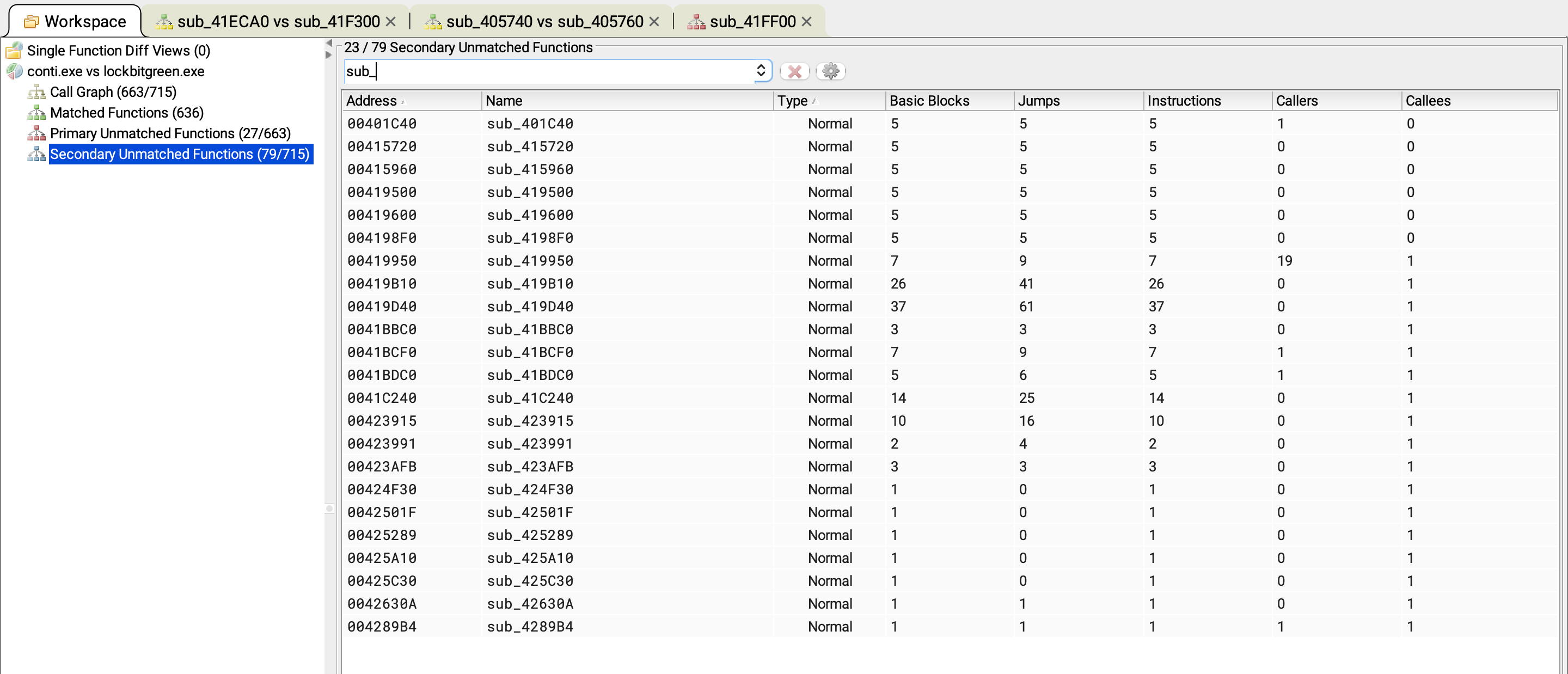Click the Call Graph tree icon
Viewport: 1568px width, 674px height.
pos(36,92)
